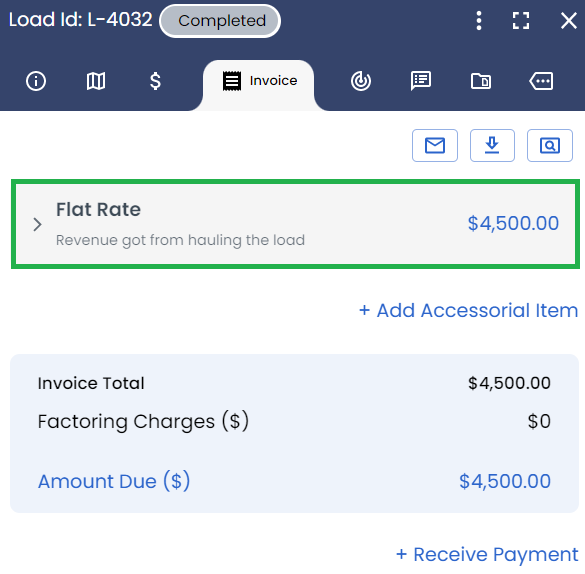Click the Flat Rate $4,500.00 amount
The image size is (585, 574).
click(x=513, y=223)
